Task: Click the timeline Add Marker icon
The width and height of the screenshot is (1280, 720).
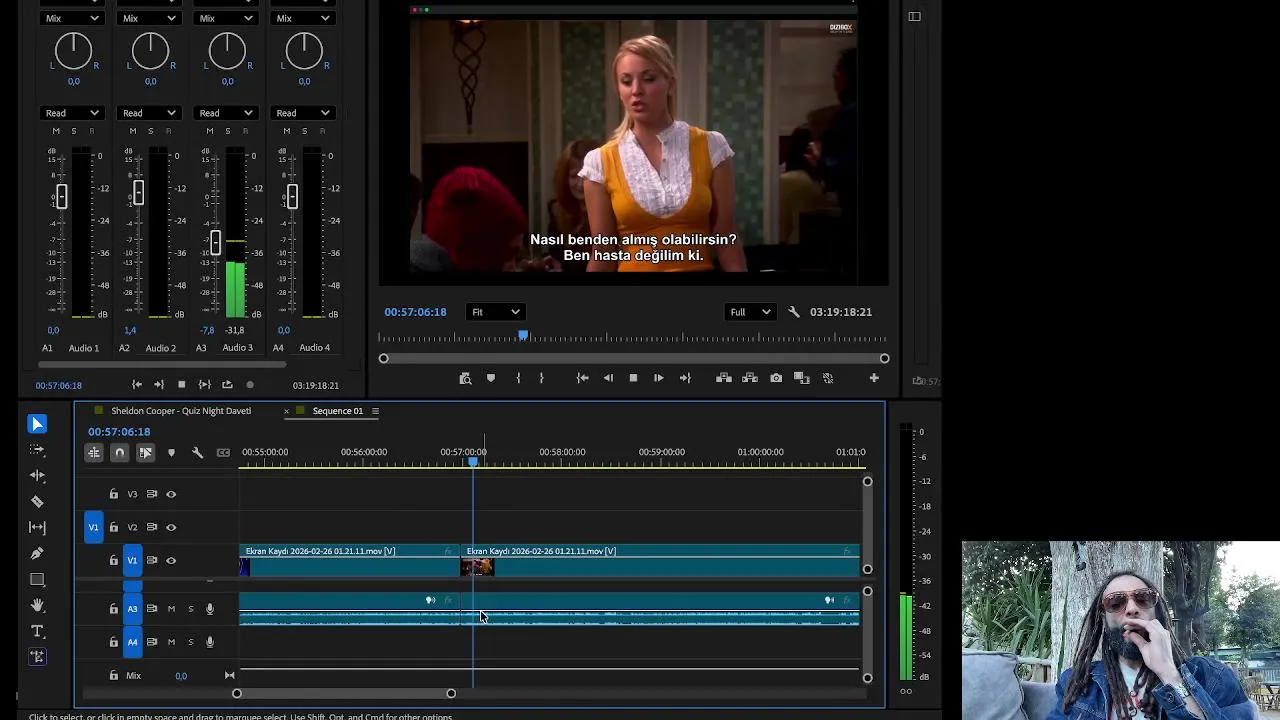Action: pos(171,453)
